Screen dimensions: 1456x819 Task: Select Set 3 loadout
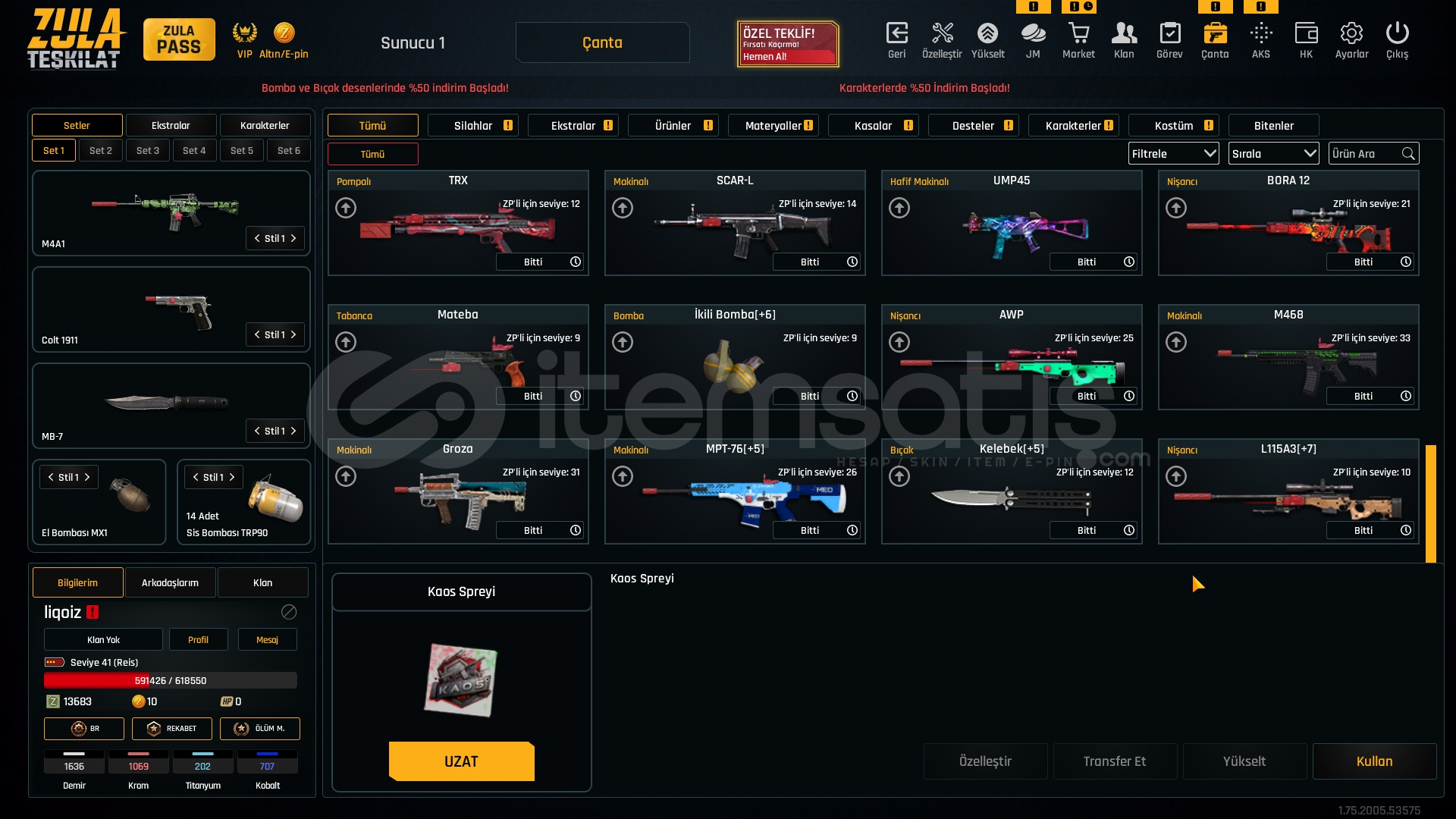tap(148, 150)
